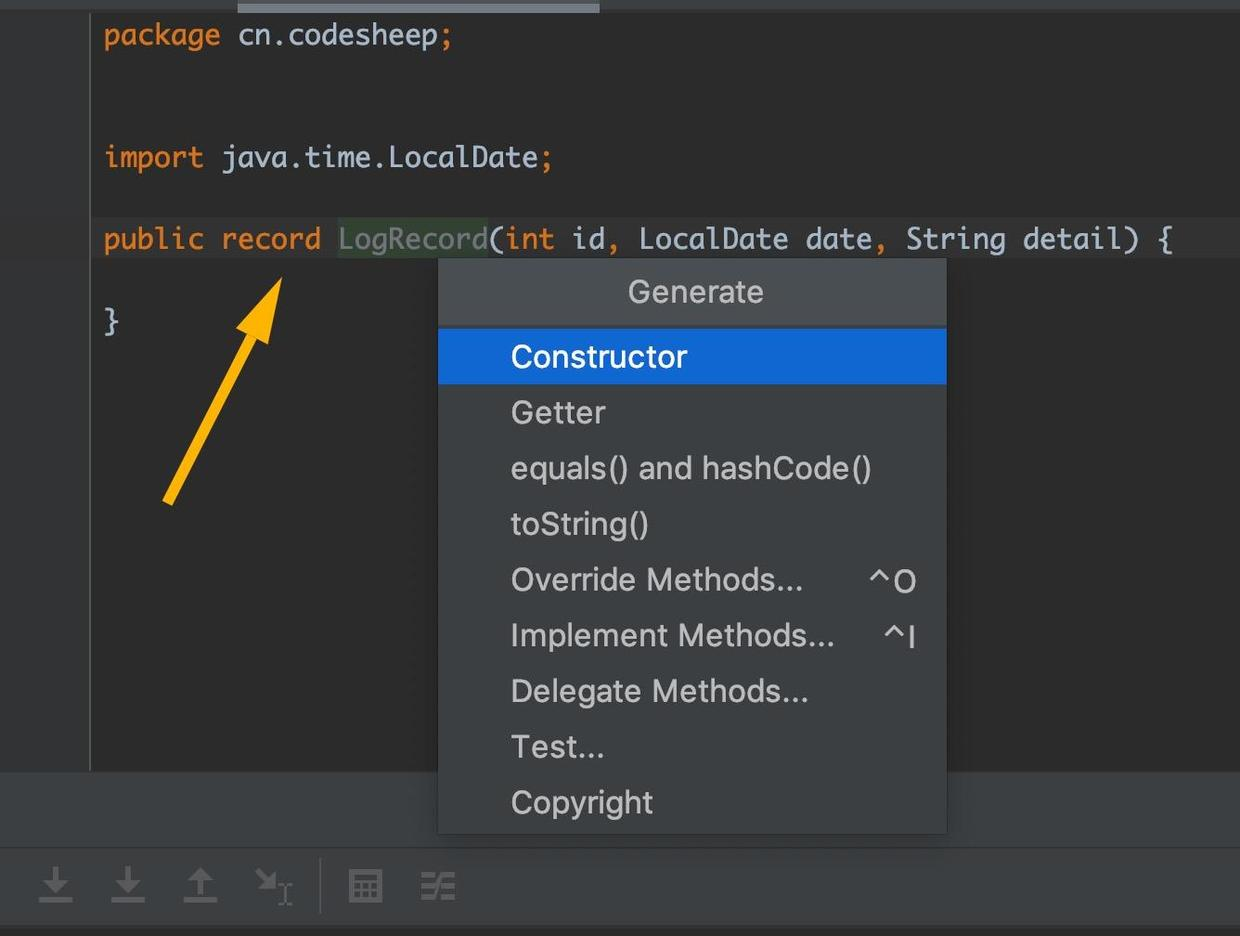Open Override Methods... entry
The height and width of the screenshot is (936, 1240).
(656, 580)
